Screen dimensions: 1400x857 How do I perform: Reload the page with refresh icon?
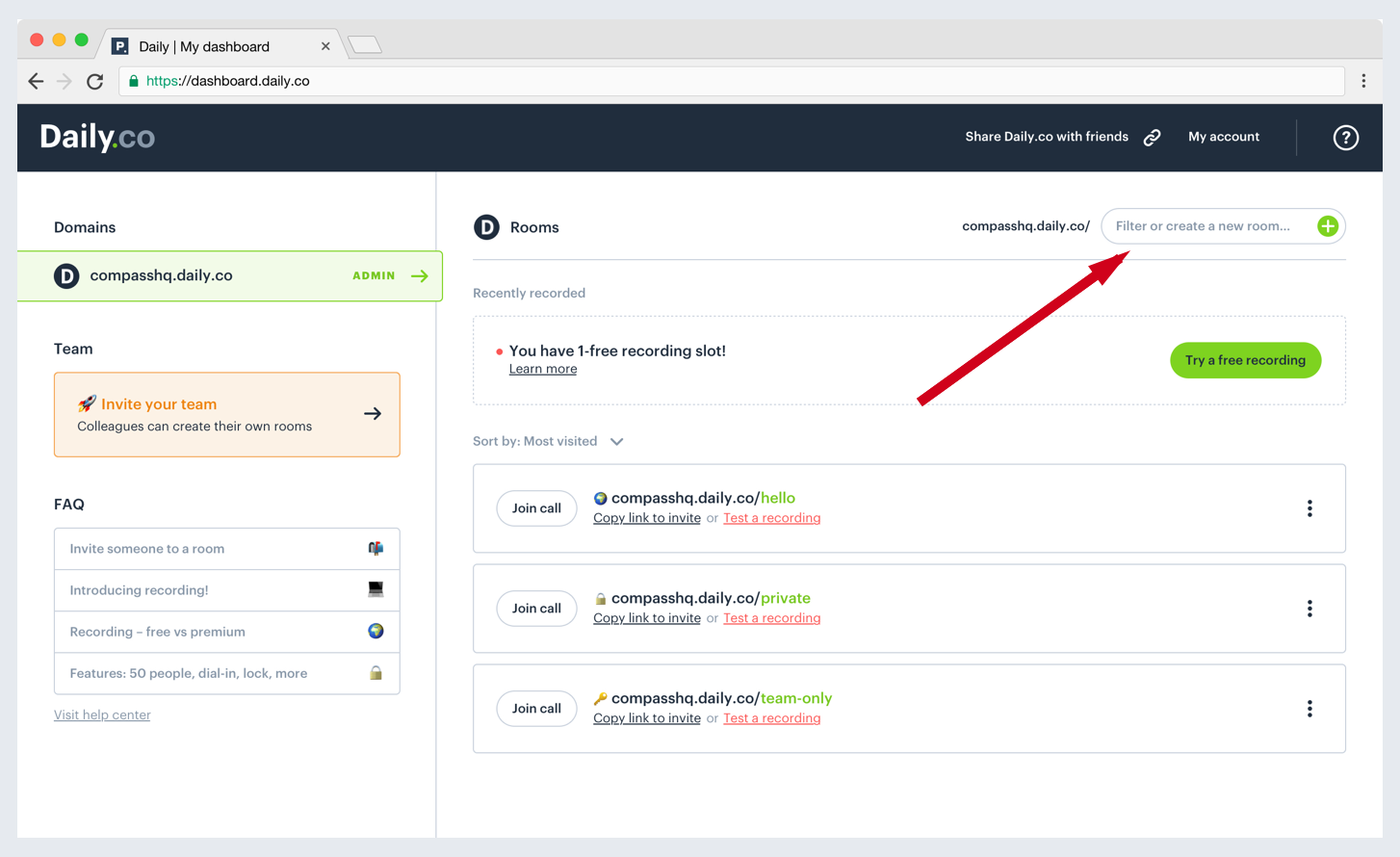[94, 81]
